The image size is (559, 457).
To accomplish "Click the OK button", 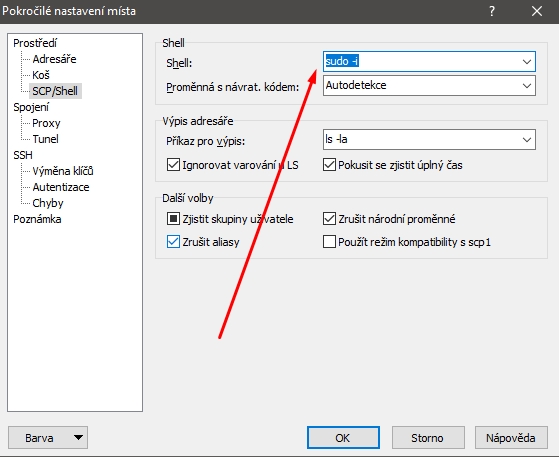I will (343, 438).
